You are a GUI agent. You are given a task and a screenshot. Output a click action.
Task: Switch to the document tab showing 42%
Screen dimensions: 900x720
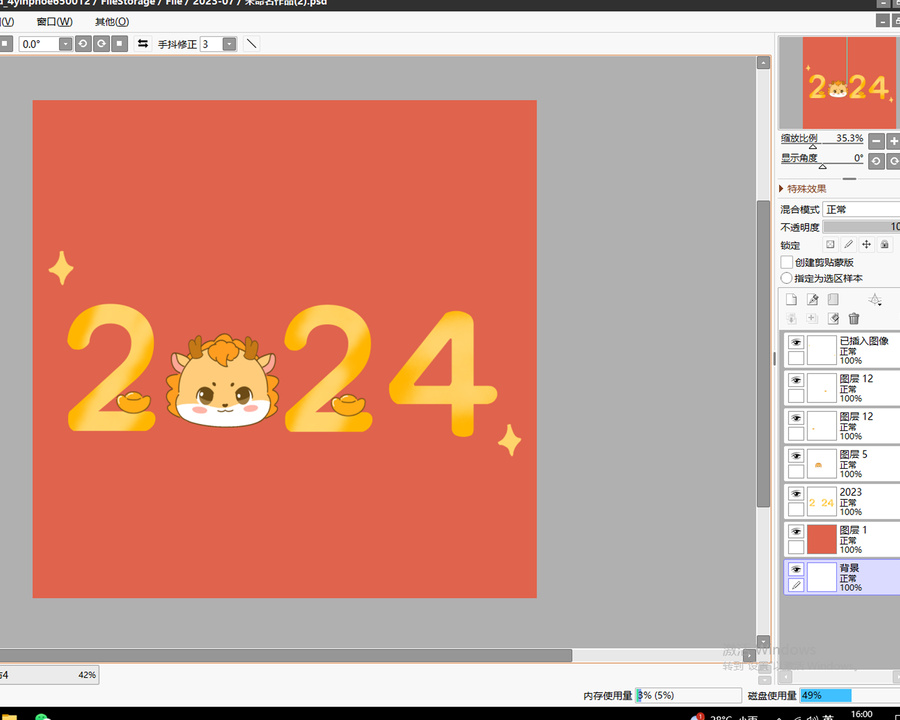pos(49,675)
